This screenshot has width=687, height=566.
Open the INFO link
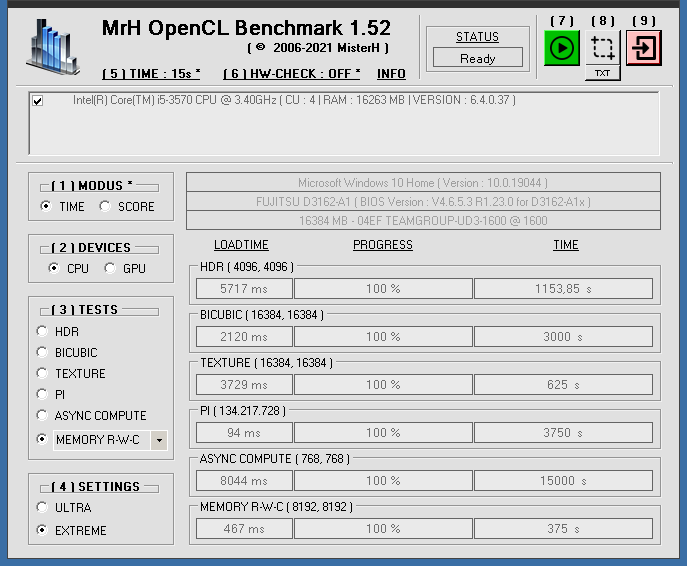click(391, 74)
